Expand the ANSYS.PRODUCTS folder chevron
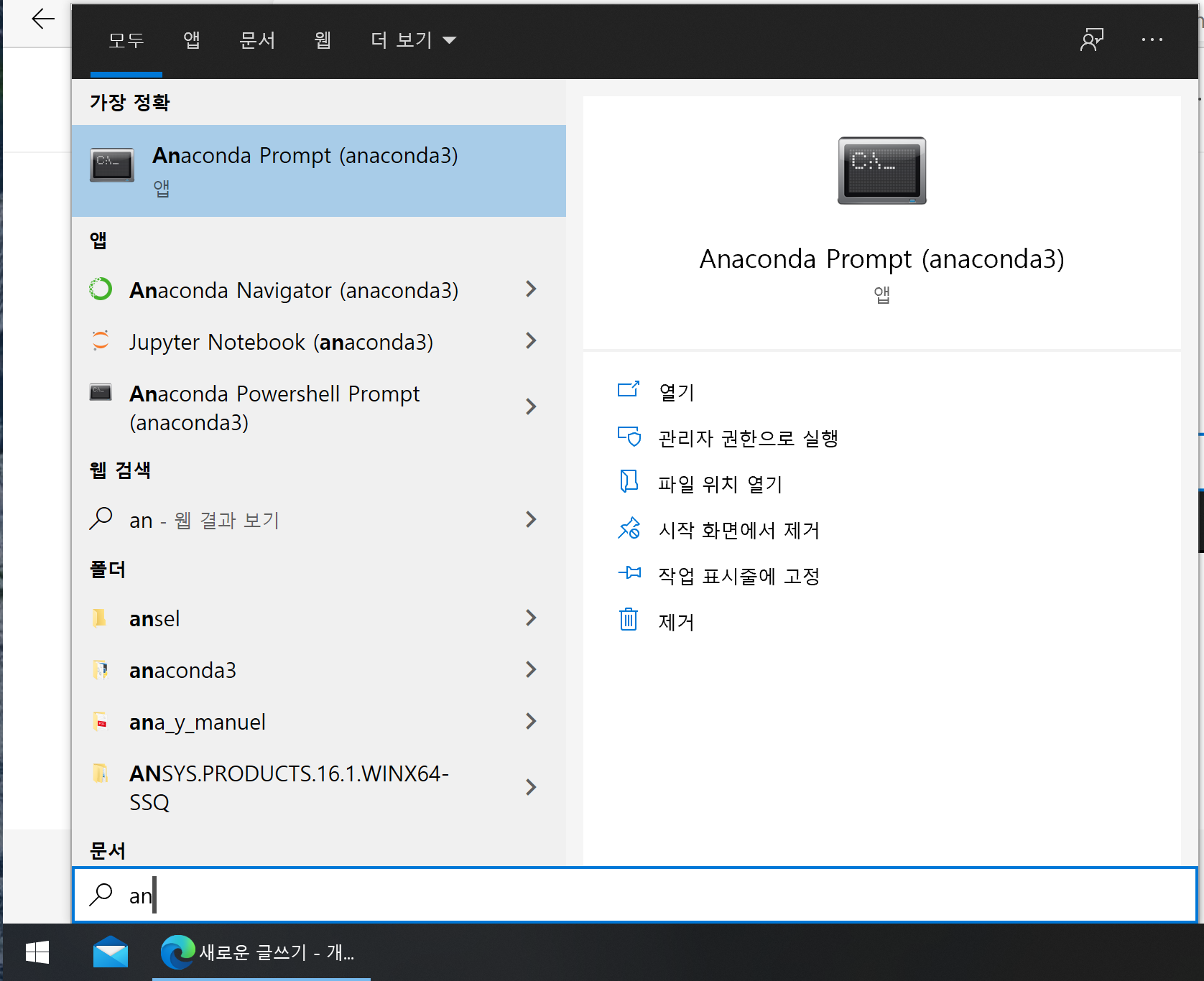This screenshot has height=981, width=1204. pyautogui.click(x=531, y=787)
